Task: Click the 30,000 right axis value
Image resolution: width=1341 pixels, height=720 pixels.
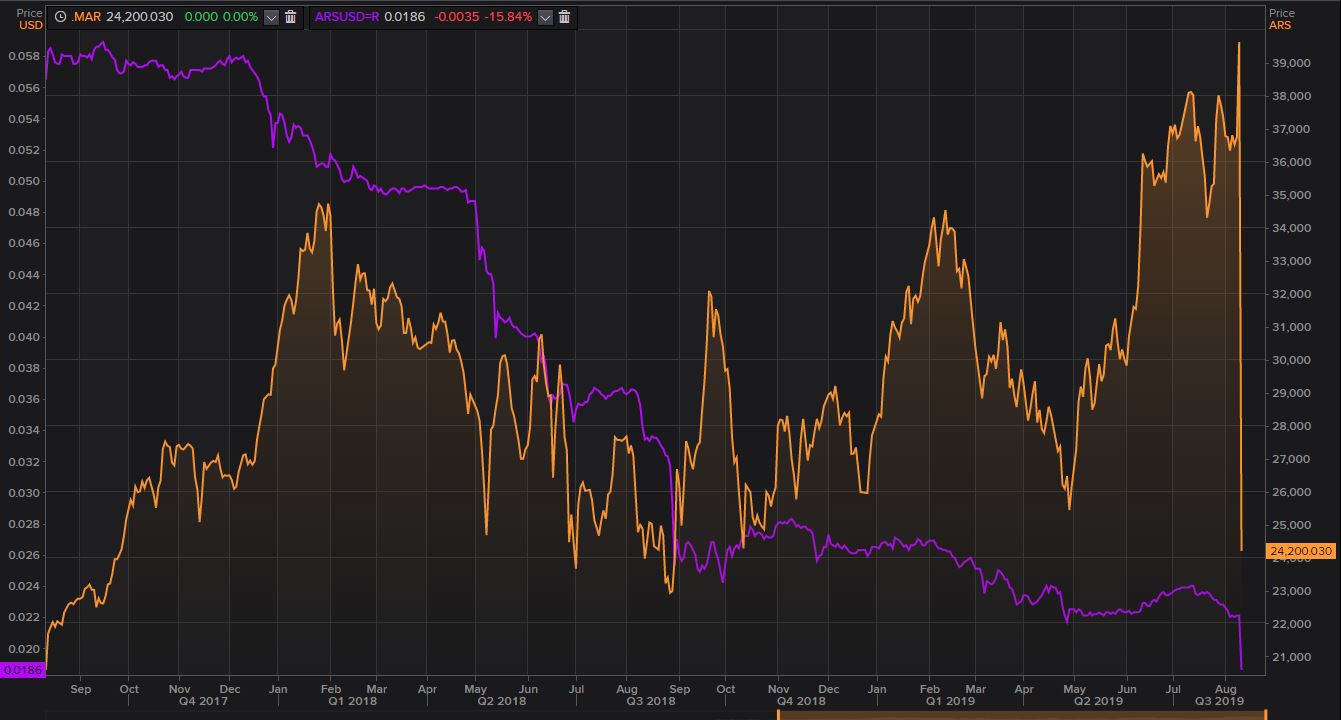Action: (1290, 360)
